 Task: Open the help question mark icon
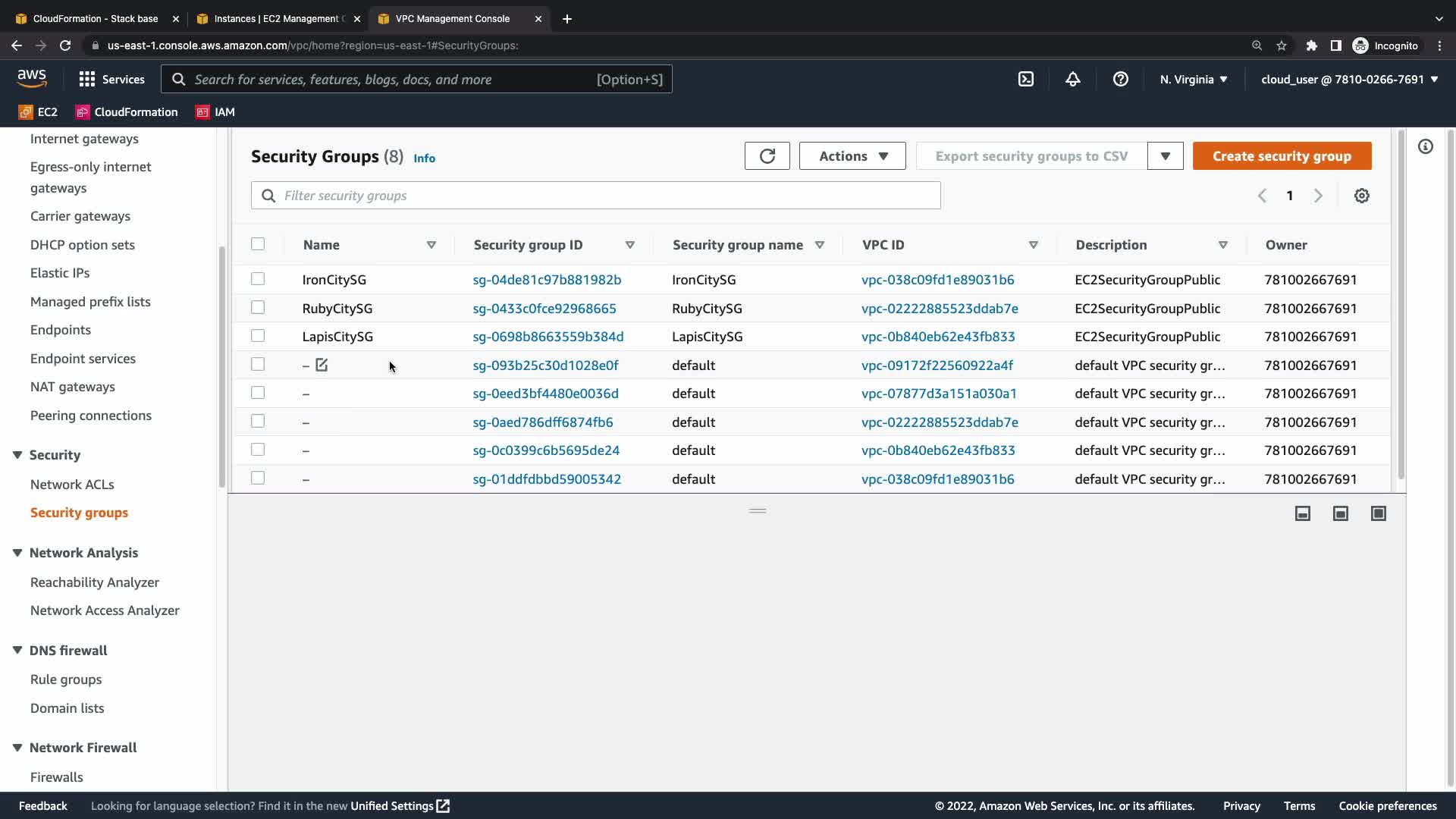[1120, 79]
